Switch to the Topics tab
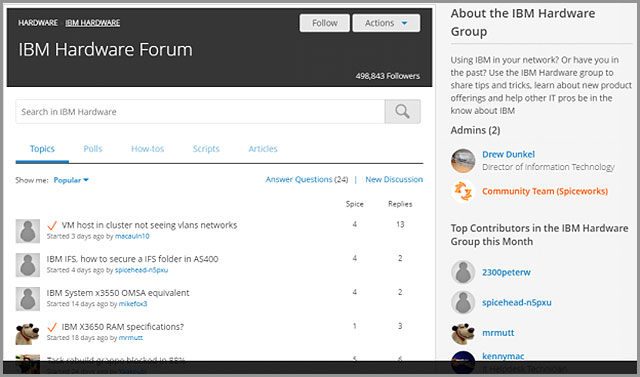Viewport: 640px width, 377px height. tap(42, 149)
